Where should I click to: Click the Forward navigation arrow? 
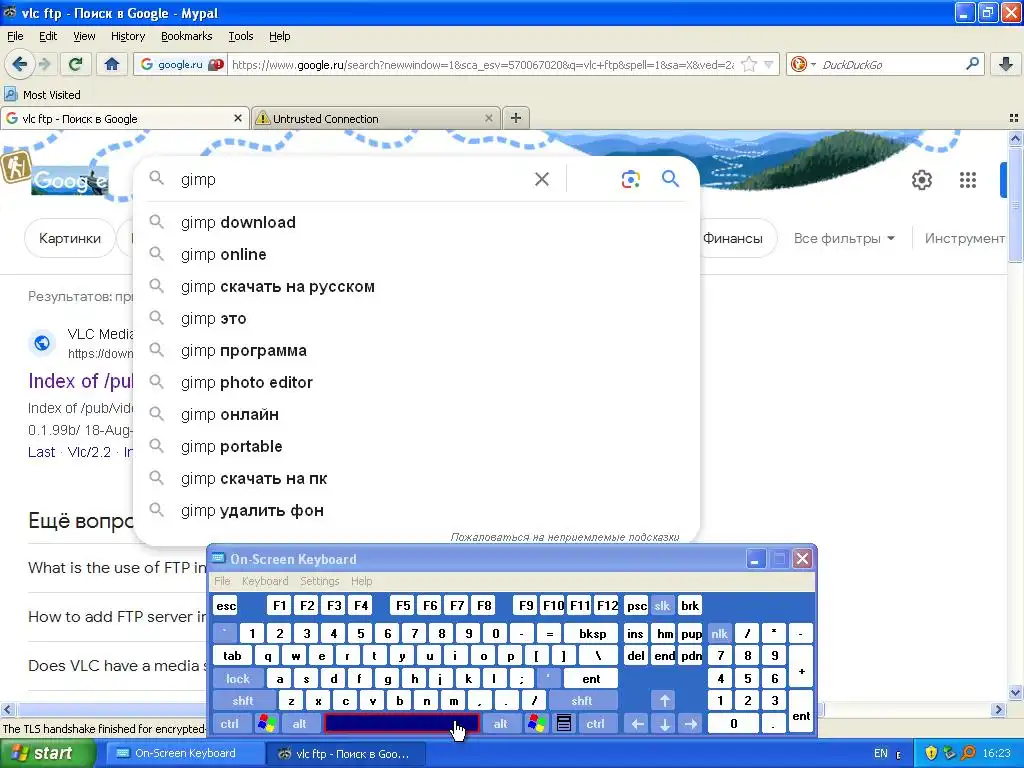click(44, 64)
